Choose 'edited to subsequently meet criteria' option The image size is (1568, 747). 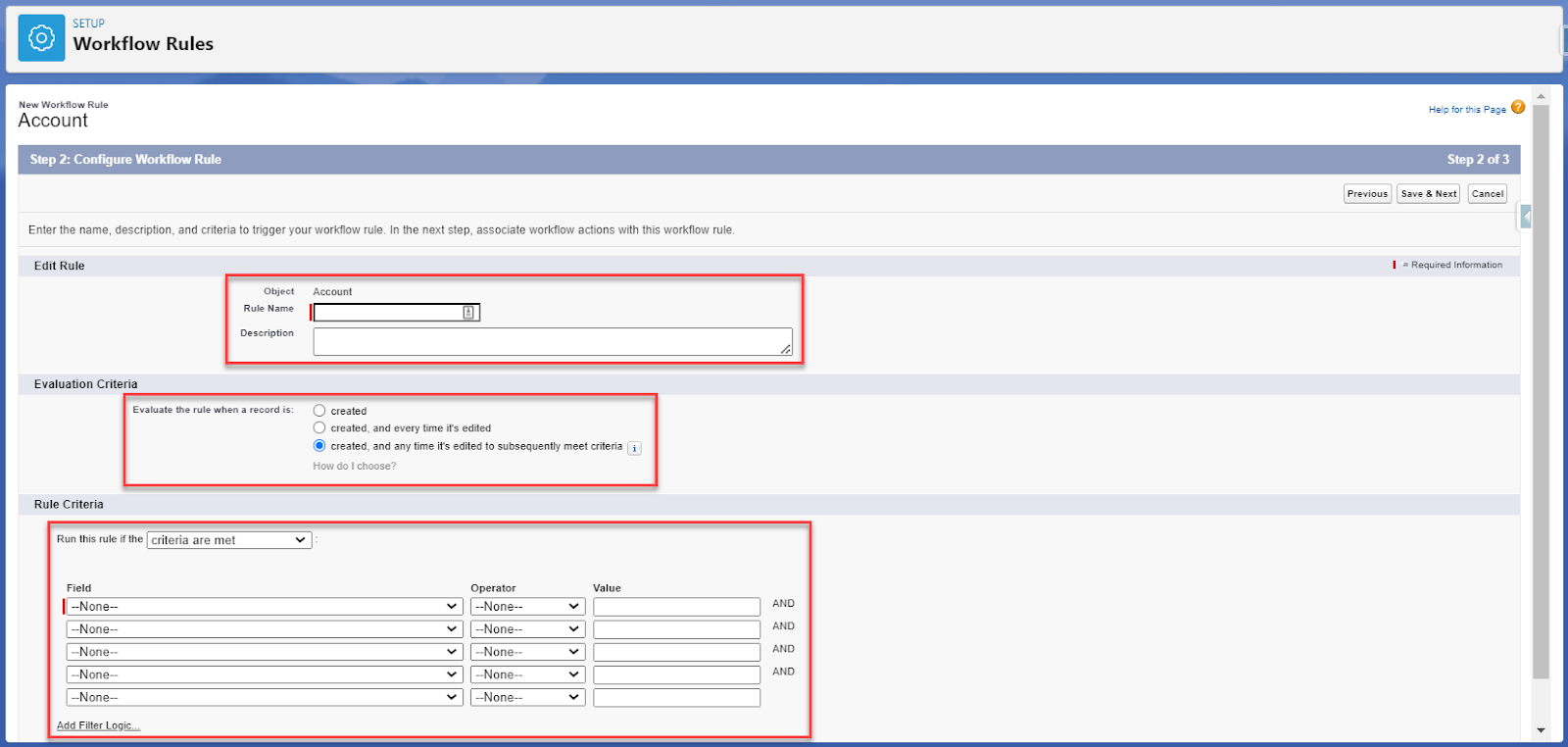[319, 446]
